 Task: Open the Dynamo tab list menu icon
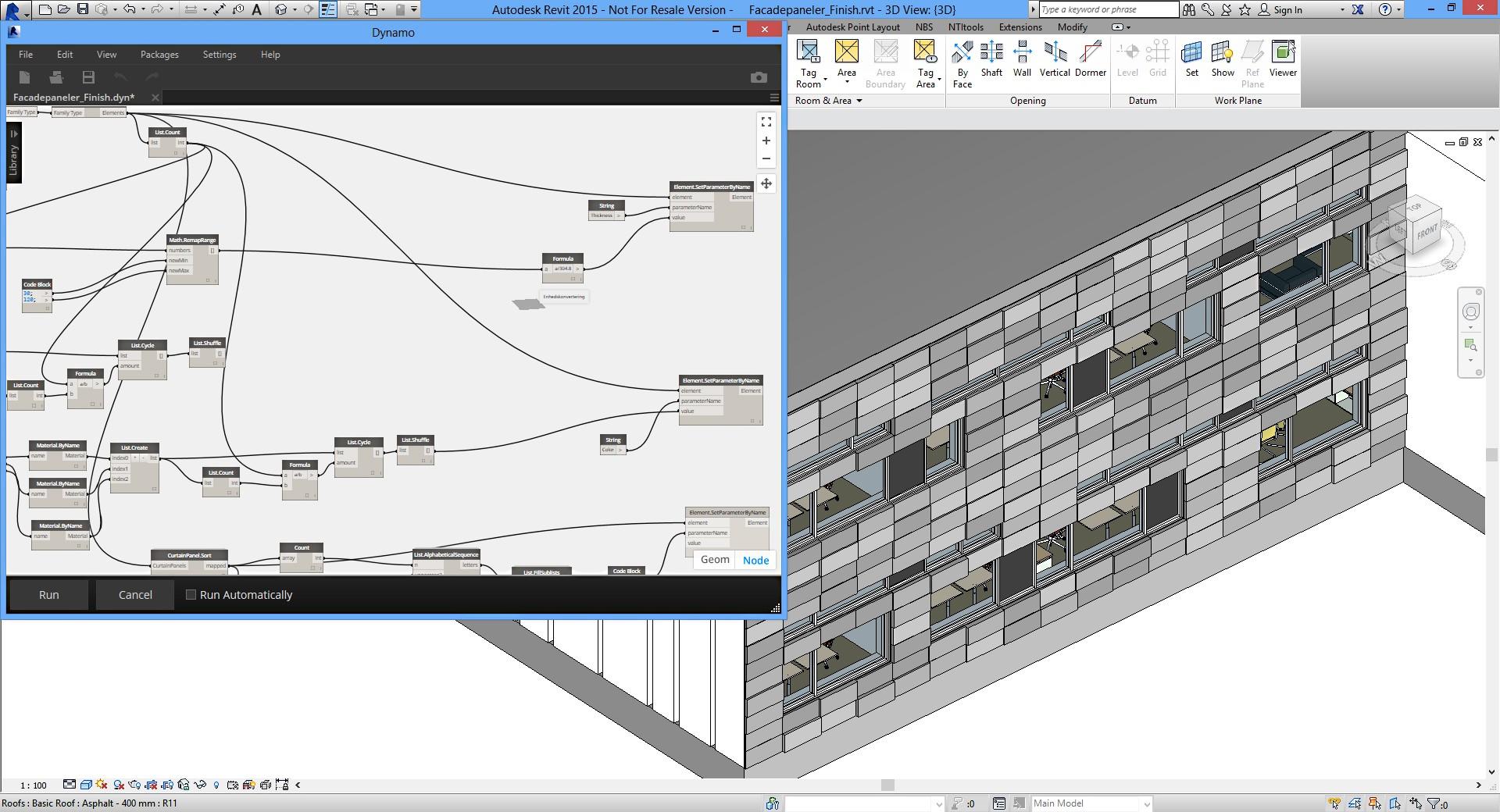coord(774,98)
